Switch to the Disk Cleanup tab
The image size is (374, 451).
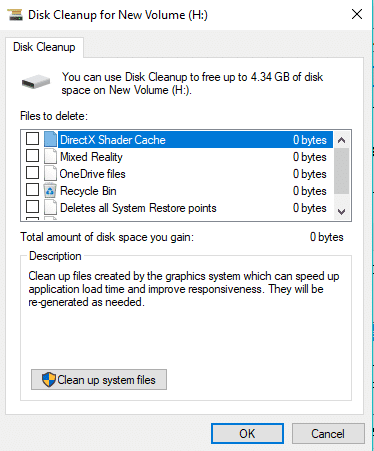click(44, 47)
